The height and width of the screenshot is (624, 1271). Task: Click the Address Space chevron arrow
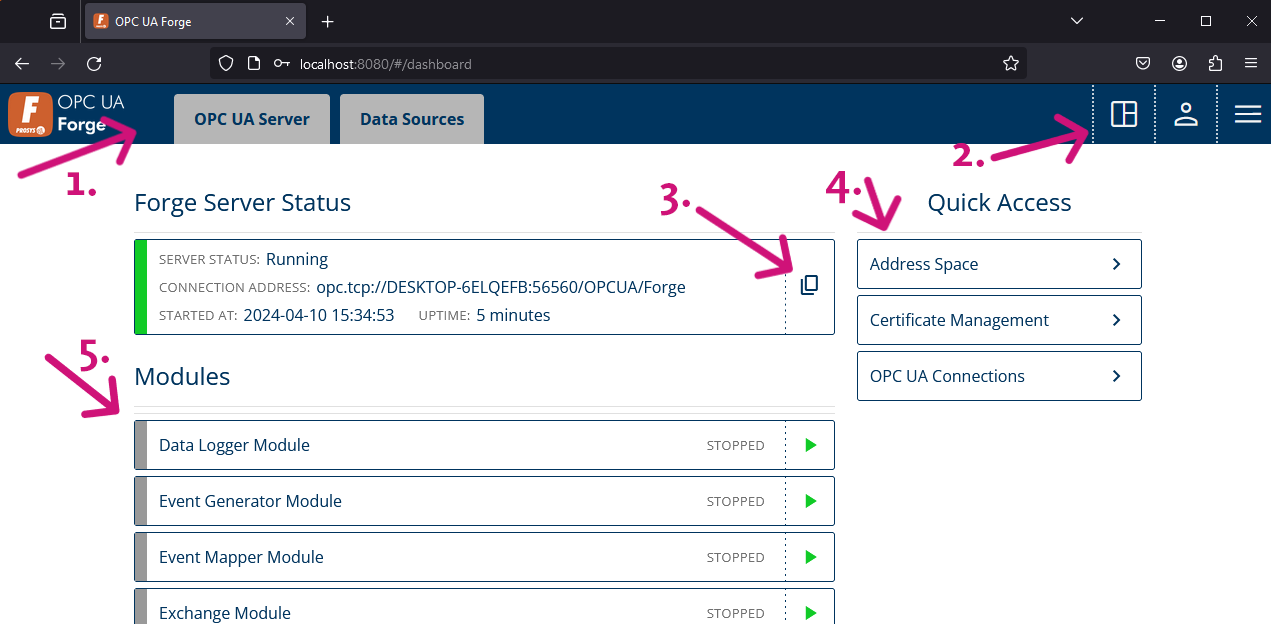(1117, 264)
